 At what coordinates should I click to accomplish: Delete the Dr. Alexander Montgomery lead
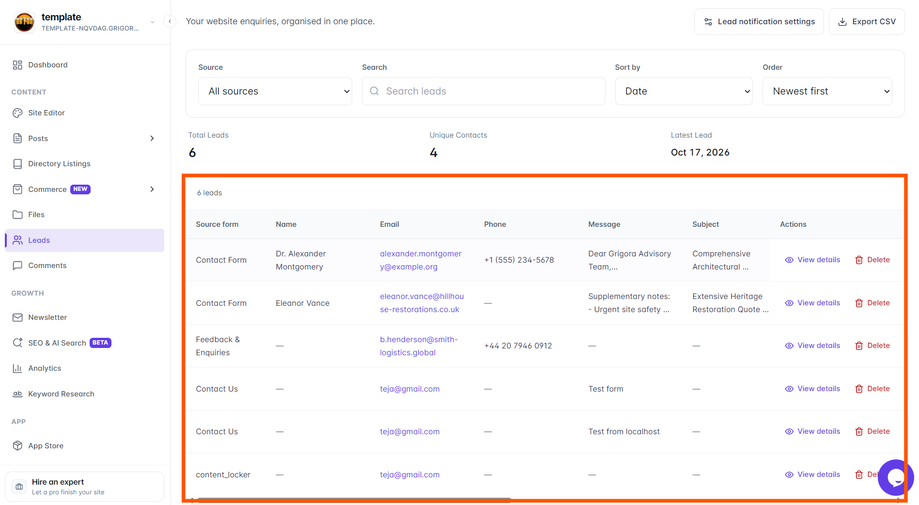pyautogui.click(x=872, y=260)
